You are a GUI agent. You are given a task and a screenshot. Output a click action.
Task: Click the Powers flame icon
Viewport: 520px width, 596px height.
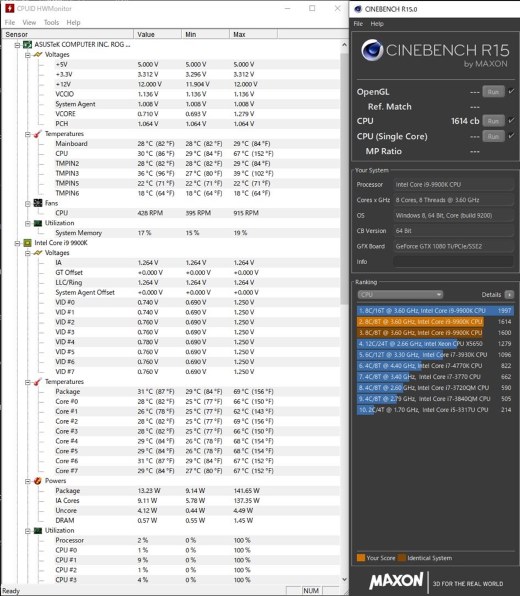(38, 481)
